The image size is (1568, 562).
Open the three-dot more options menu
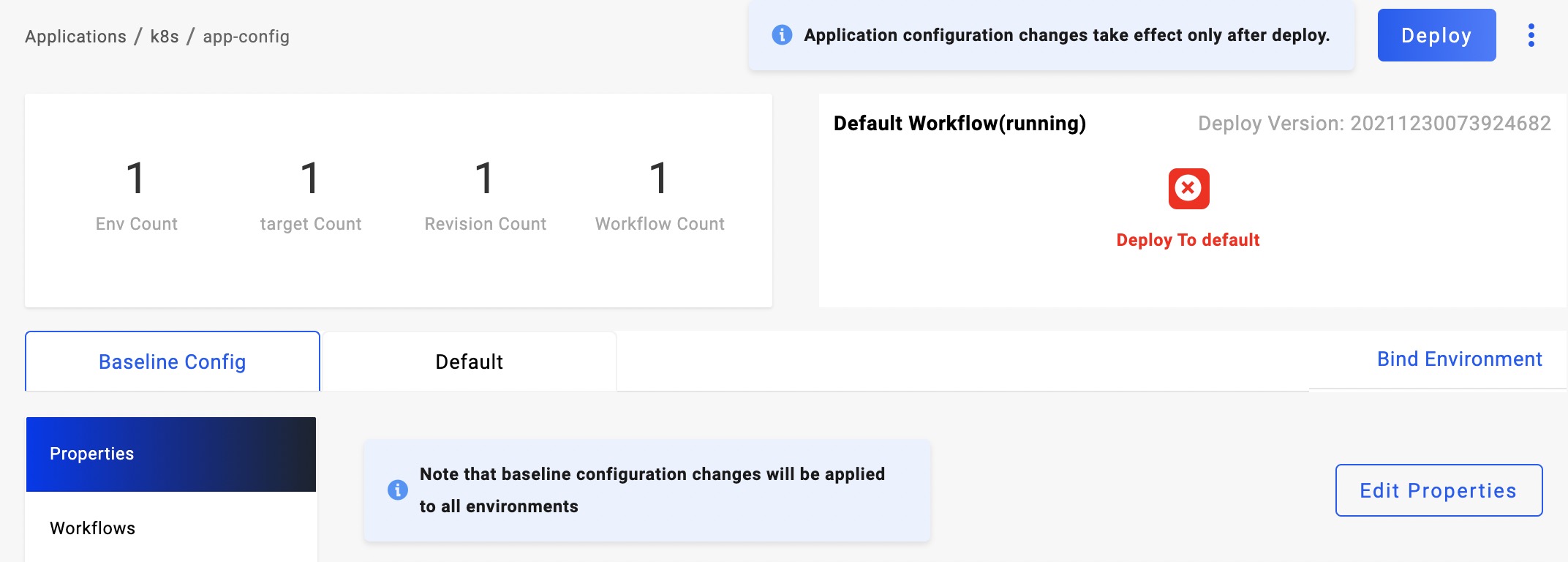click(1531, 35)
